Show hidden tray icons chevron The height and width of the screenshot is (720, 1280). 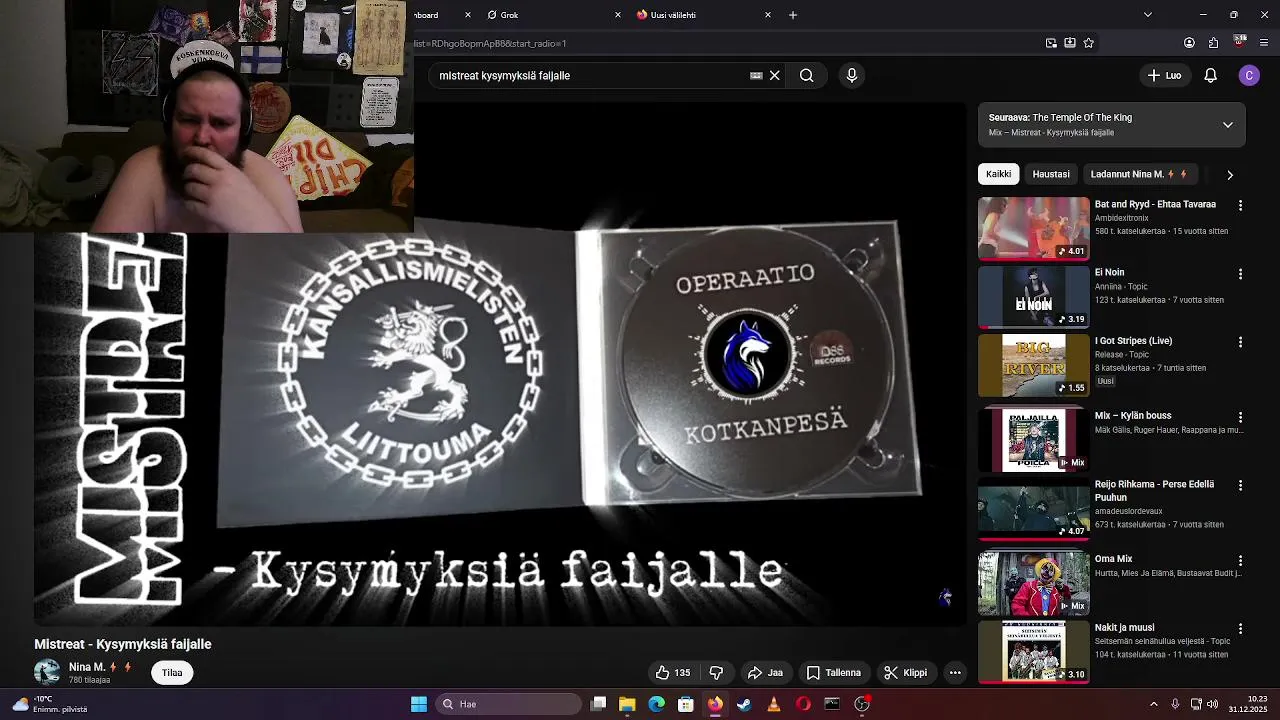(x=1153, y=704)
